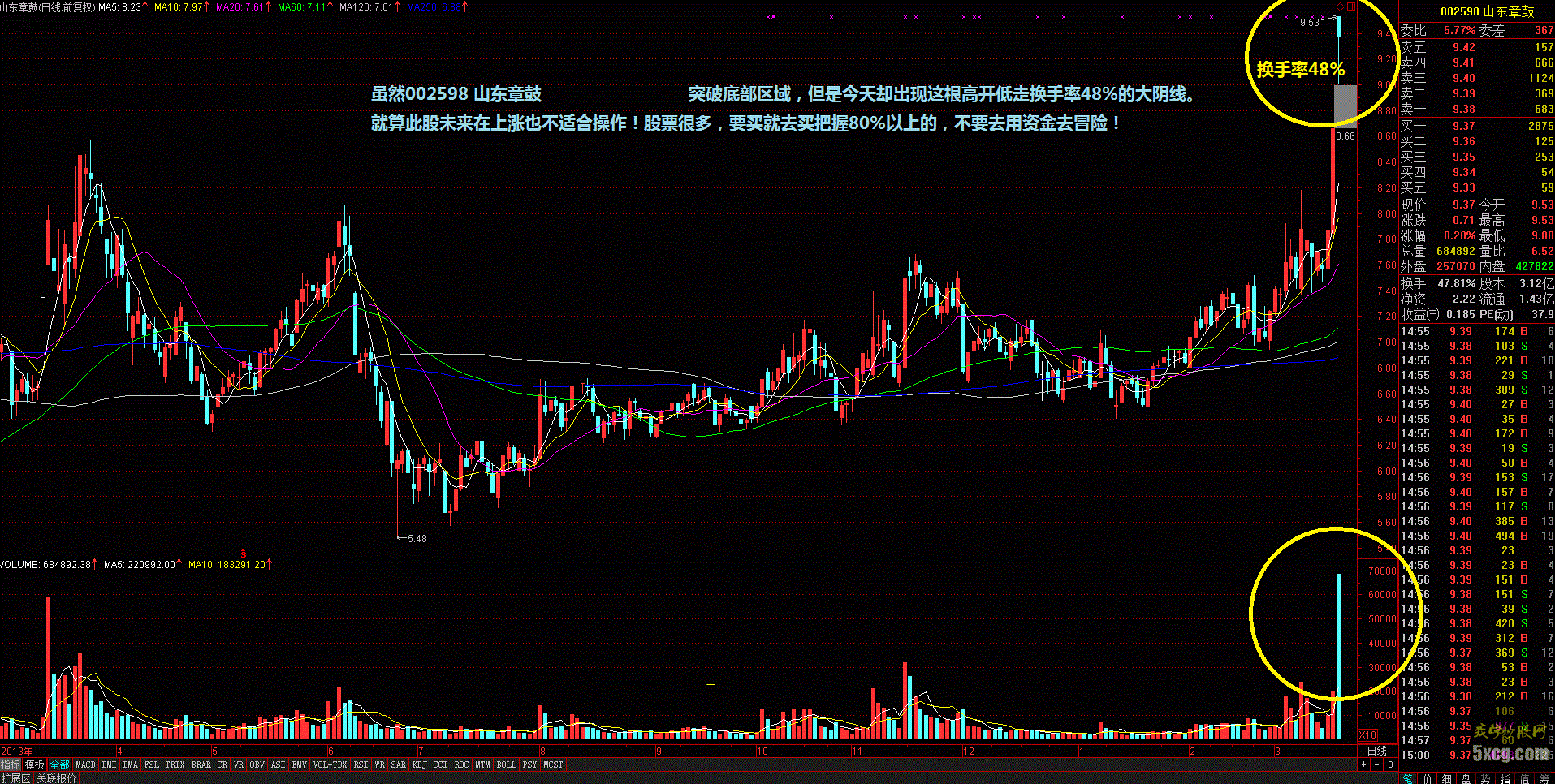
Task: Select the 全部 indicator filter
Action: [60, 765]
